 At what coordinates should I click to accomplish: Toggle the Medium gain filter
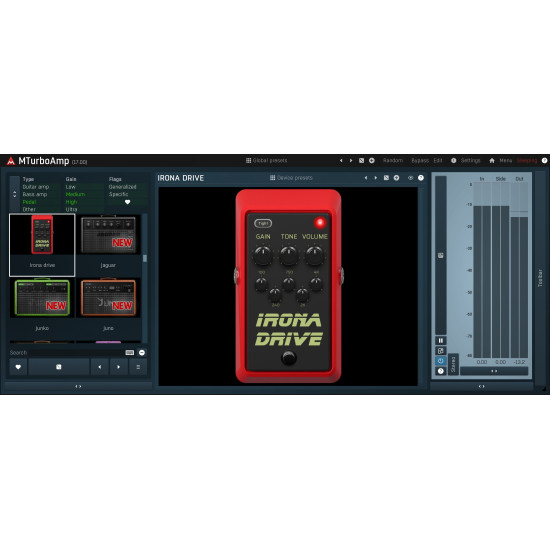pyautogui.click(x=75, y=194)
